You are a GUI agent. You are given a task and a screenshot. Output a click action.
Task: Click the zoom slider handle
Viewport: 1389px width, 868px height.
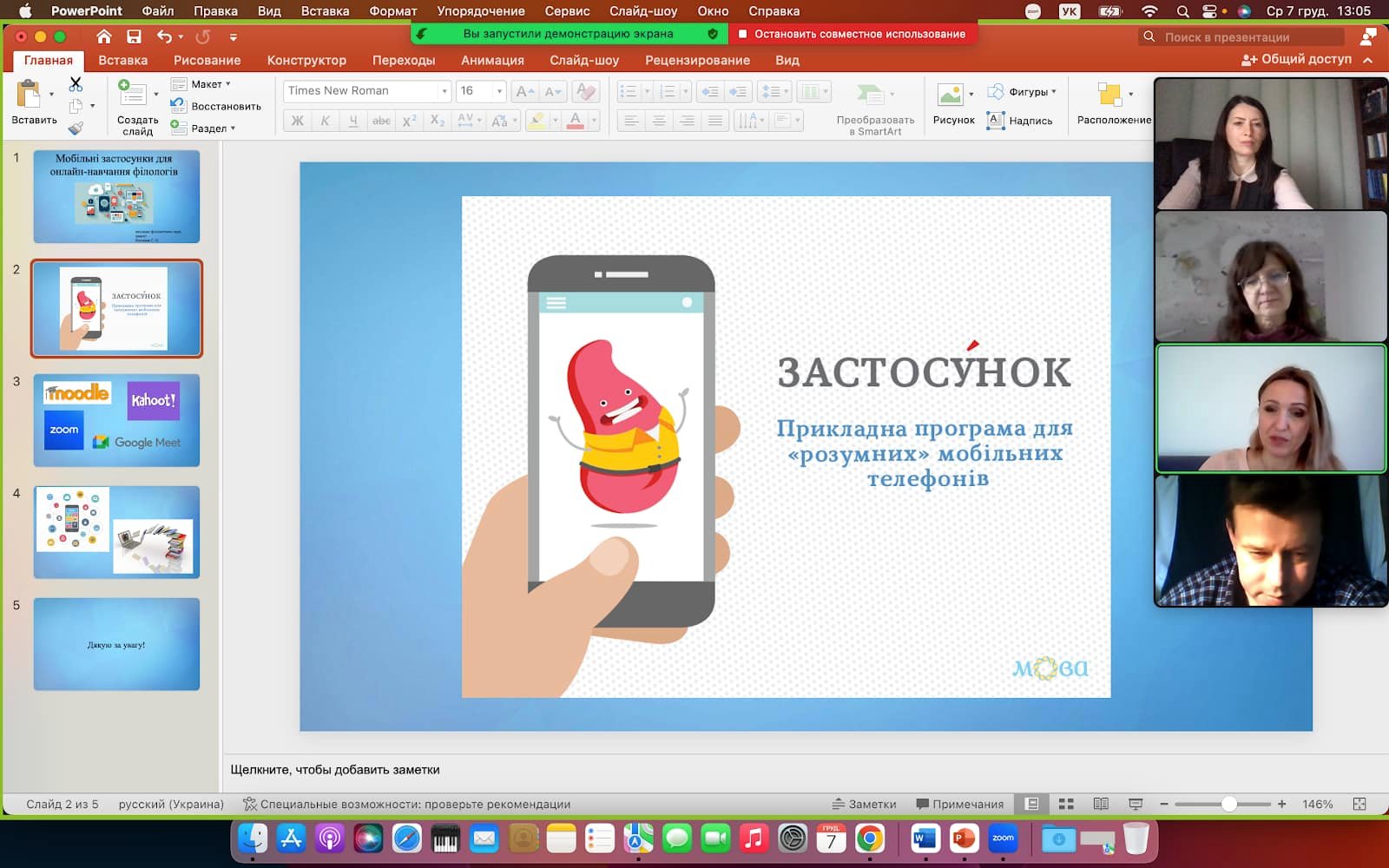[1228, 804]
